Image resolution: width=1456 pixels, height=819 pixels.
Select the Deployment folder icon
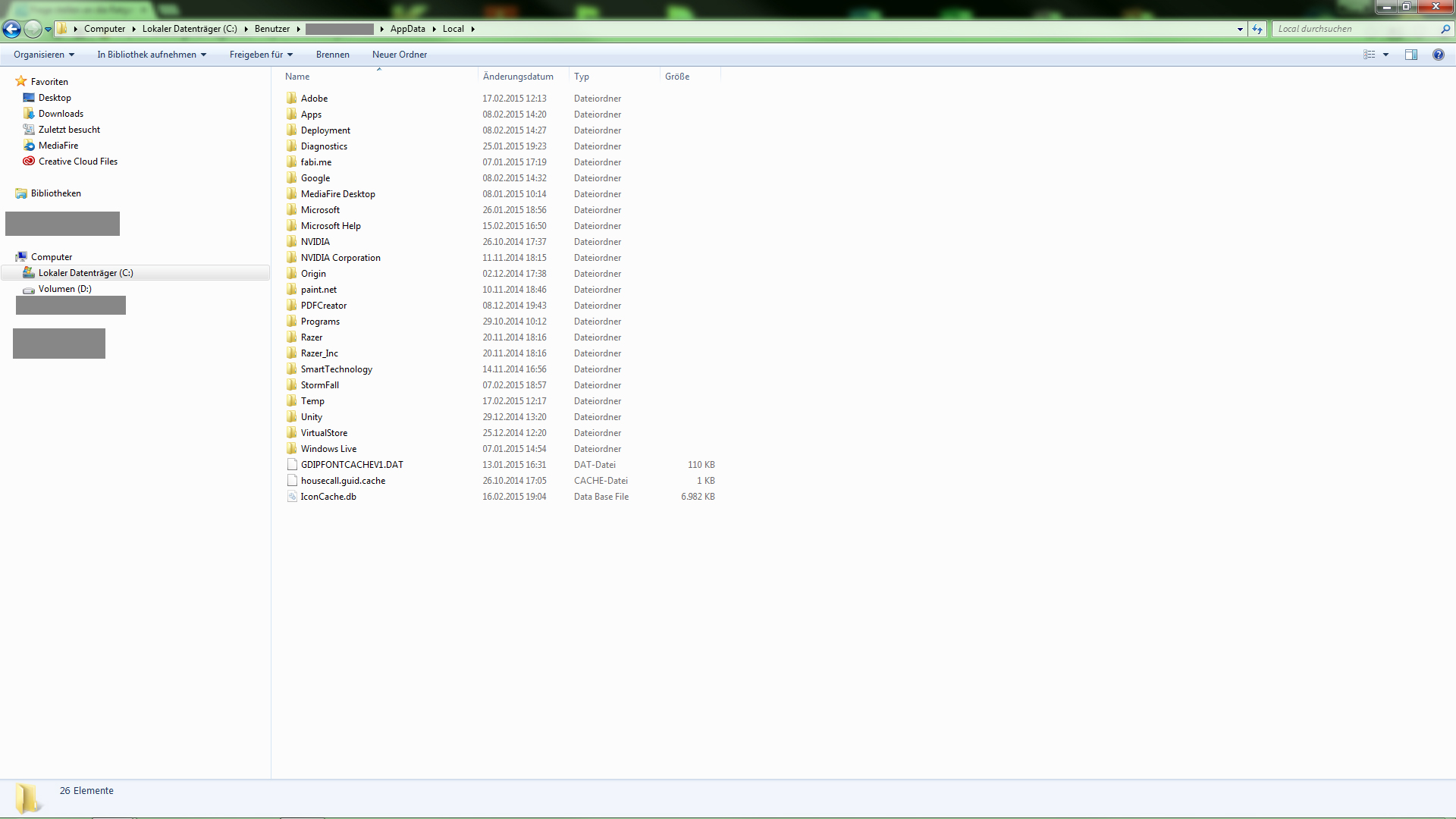tap(292, 130)
